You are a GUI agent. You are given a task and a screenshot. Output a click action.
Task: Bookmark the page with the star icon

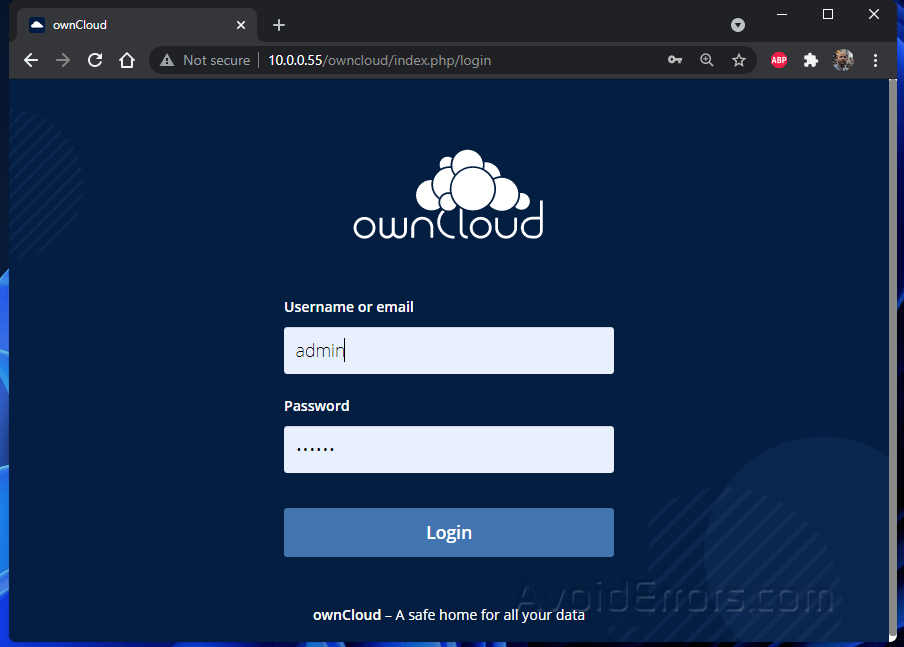739,60
